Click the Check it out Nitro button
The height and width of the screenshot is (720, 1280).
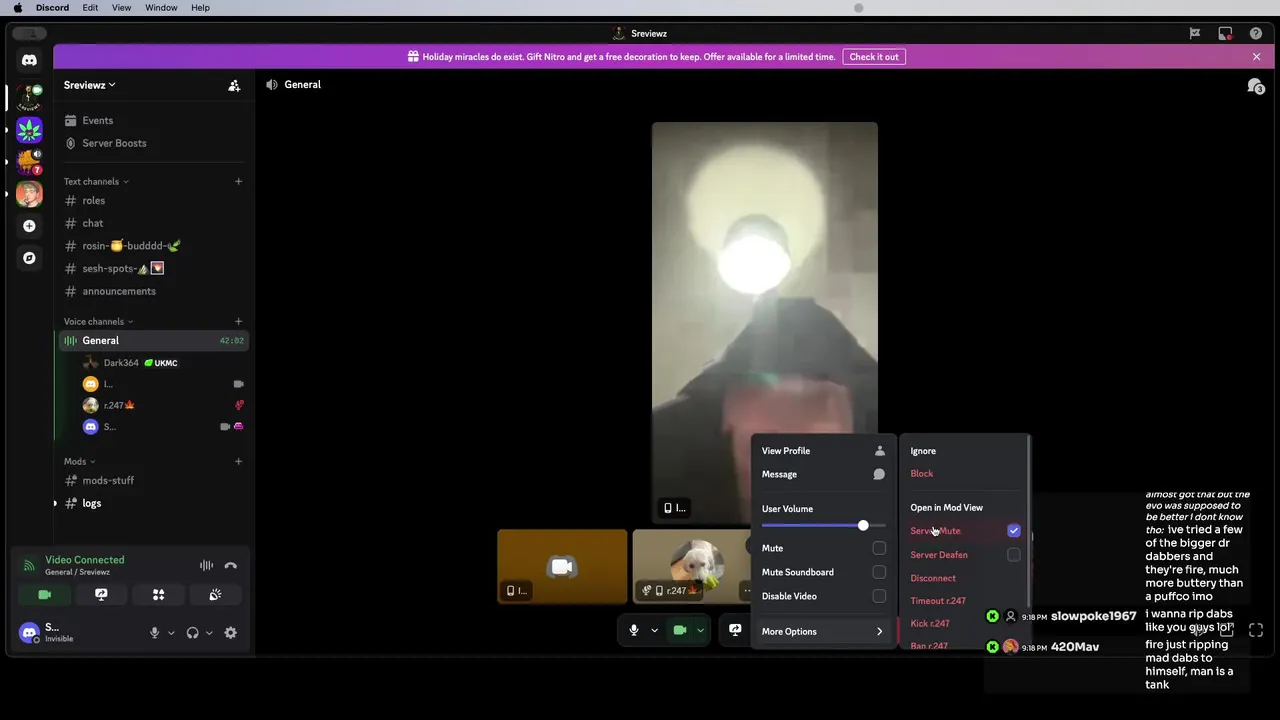point(874,57)
